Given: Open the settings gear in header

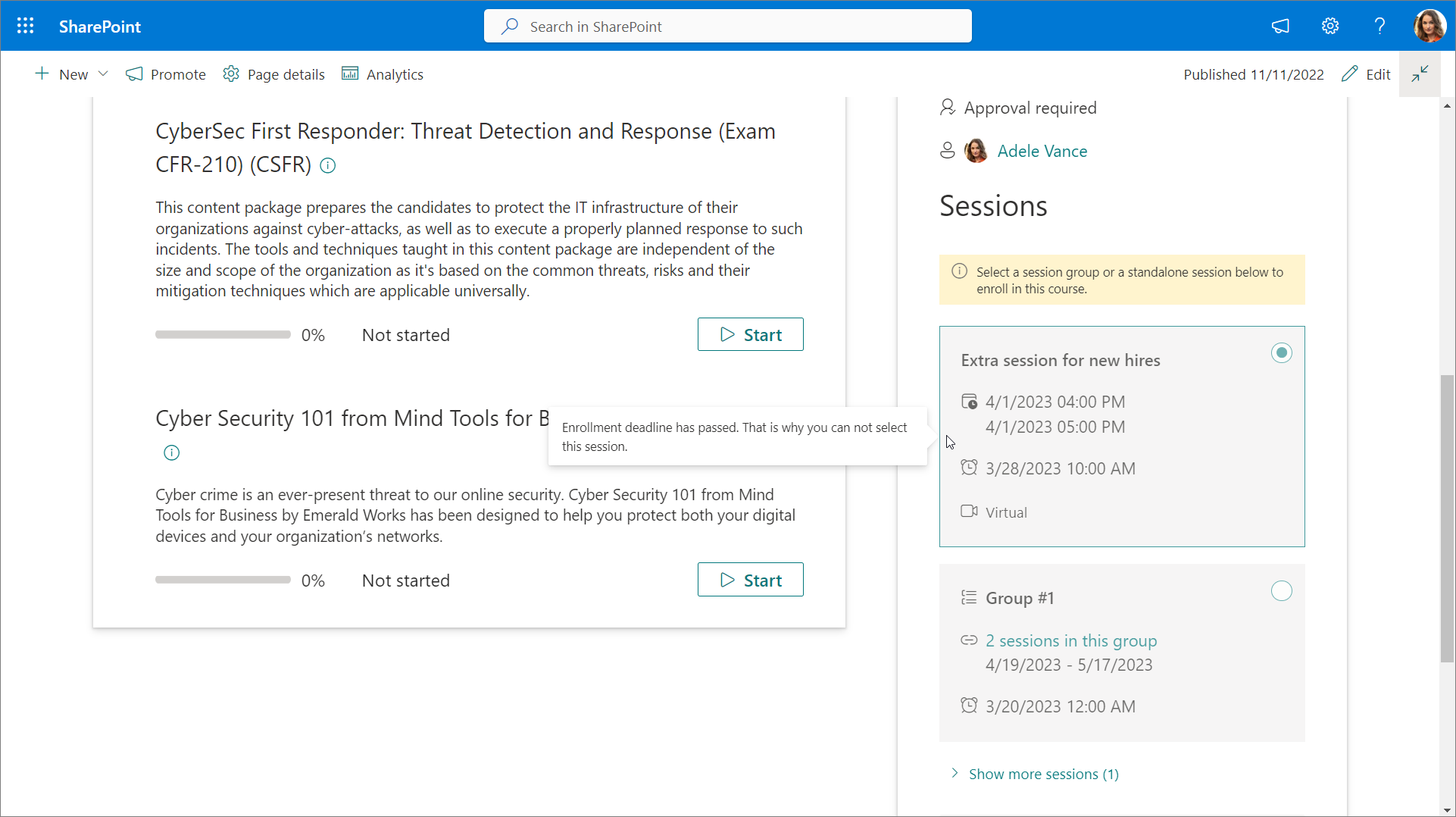Looking at the screenshot, I should pyautogui.click(x=1330, y=27).
